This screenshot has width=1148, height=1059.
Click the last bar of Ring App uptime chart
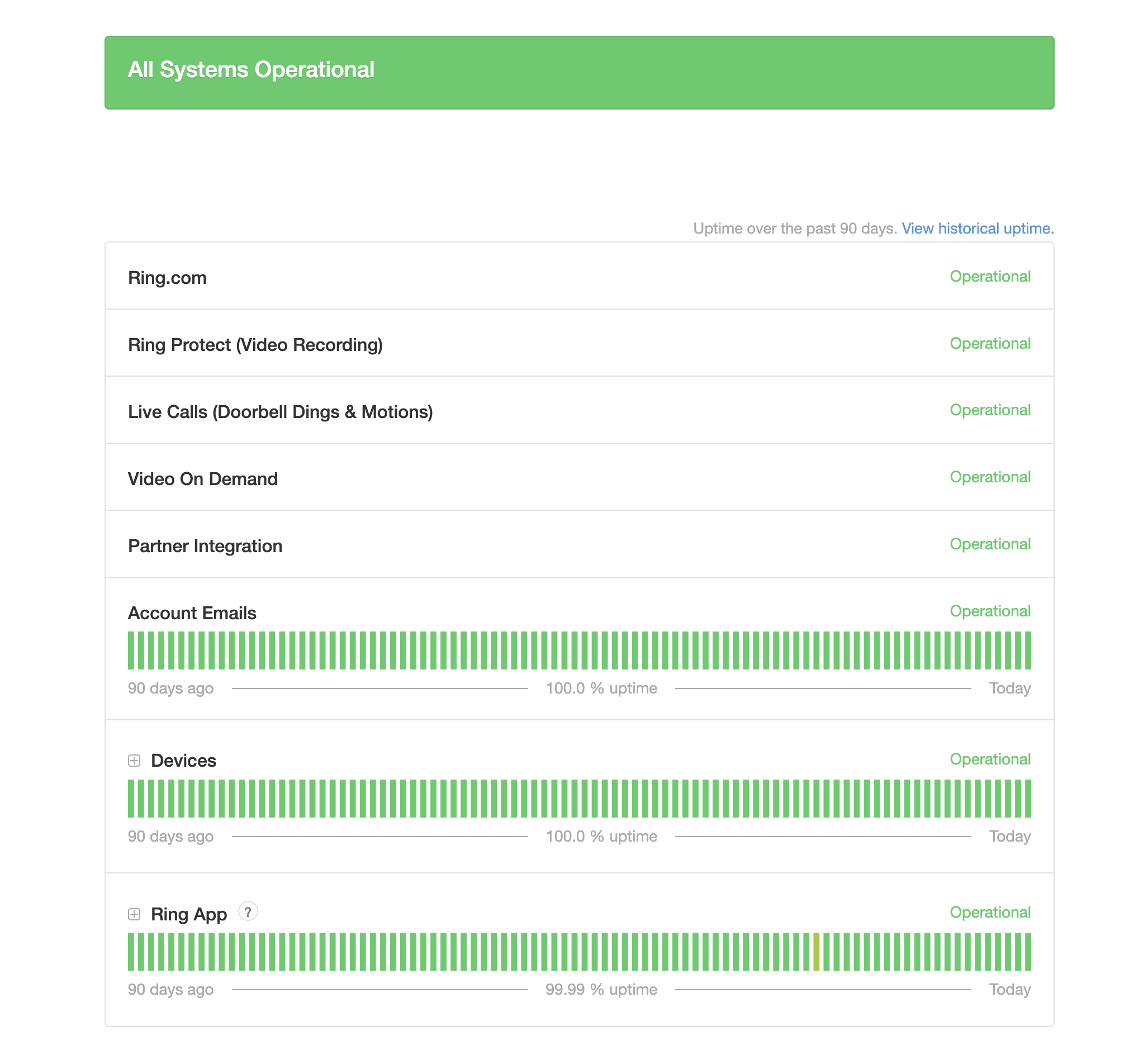coord(1028,952)
